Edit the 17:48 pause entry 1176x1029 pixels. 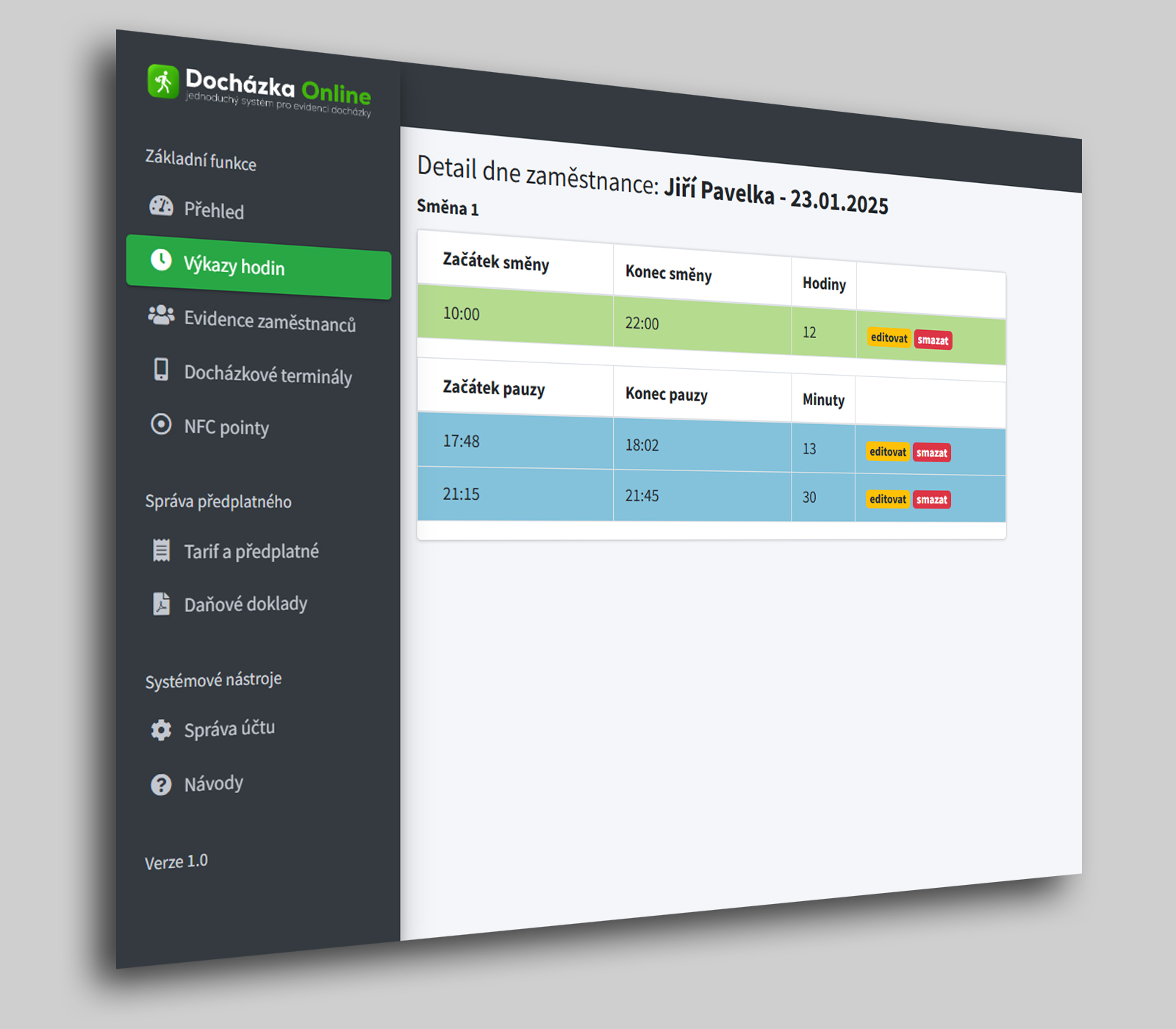pyautogui.click(x=888, y=451)
